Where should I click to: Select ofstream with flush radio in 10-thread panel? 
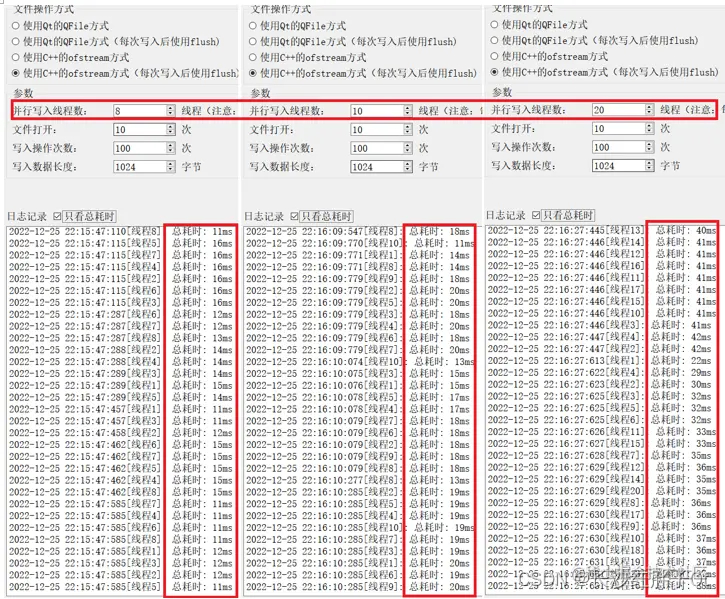pyautogui.click(x=252, y=73)
